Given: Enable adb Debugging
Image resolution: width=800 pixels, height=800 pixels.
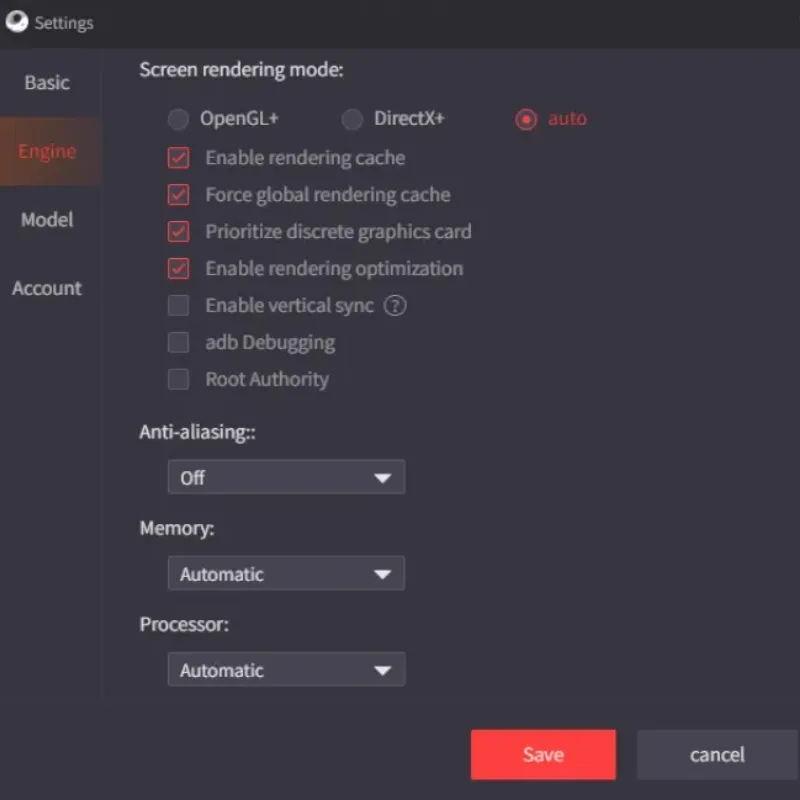Looking at the screenshot, I should click(178, 342).
